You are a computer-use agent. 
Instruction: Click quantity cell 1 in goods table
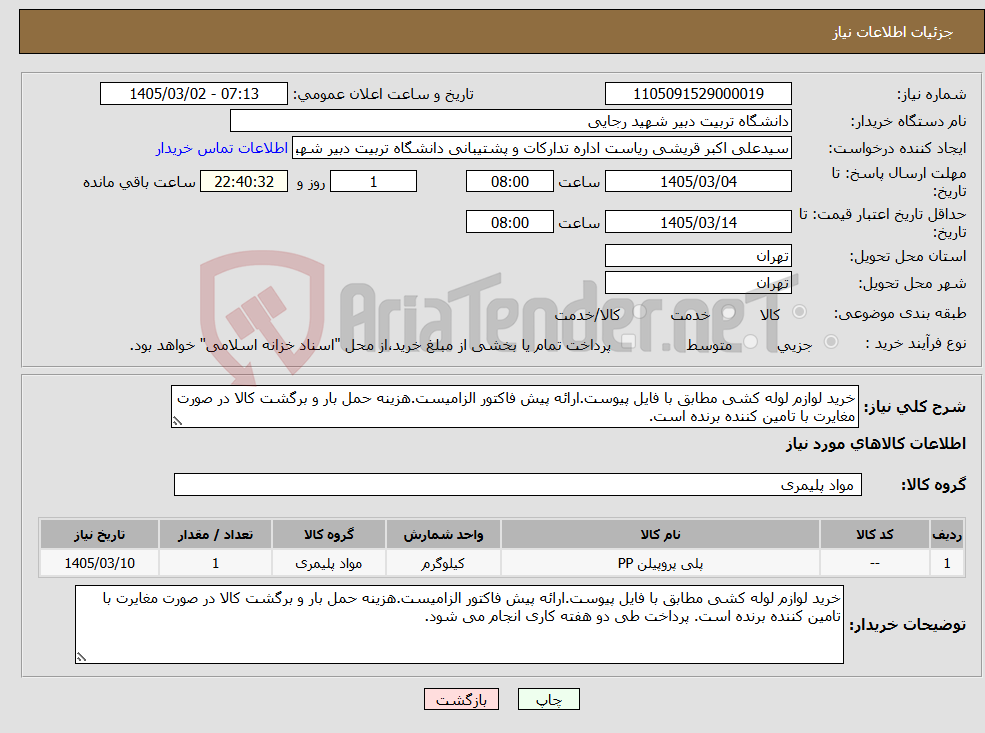[215, 563]
